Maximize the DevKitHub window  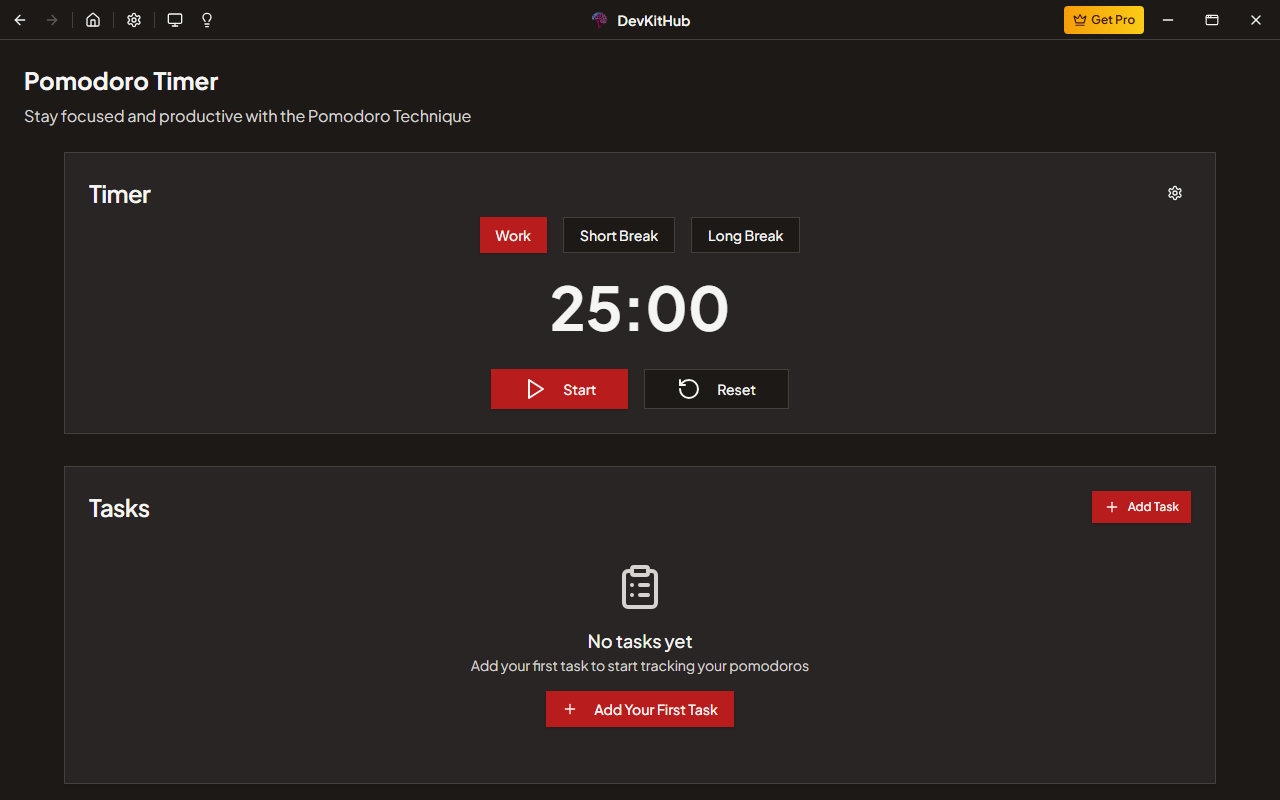pos(1211,20)
